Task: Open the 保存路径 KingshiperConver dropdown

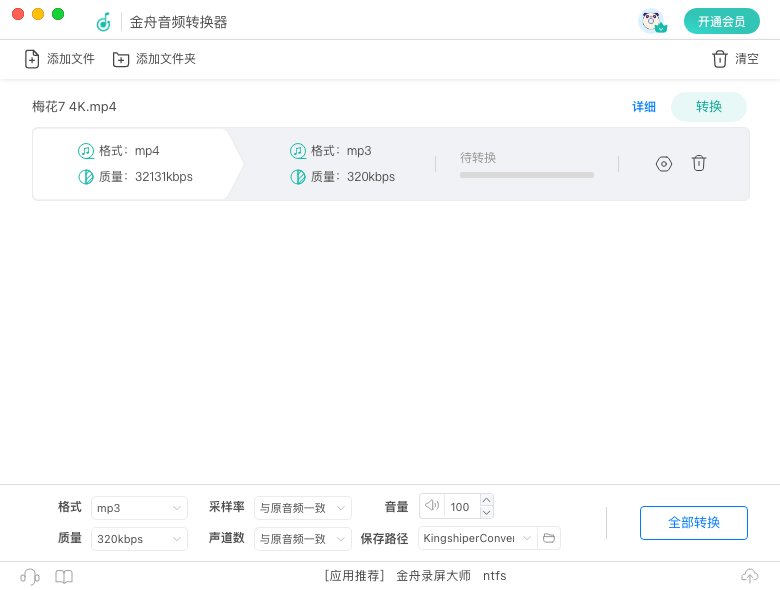Action: pyautogui.click(x=478, y=538)
